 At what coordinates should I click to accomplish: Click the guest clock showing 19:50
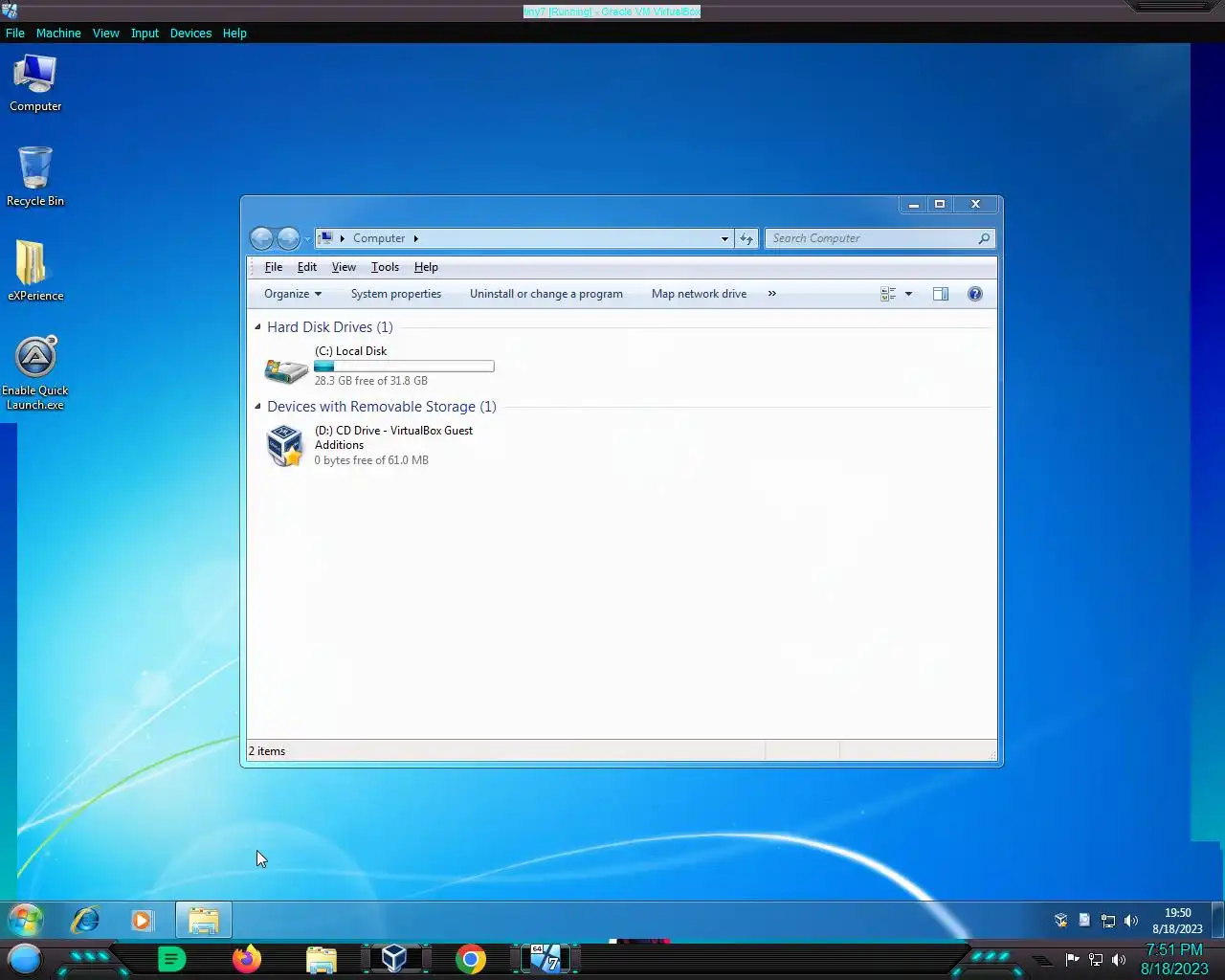(x=1177, y=921)
